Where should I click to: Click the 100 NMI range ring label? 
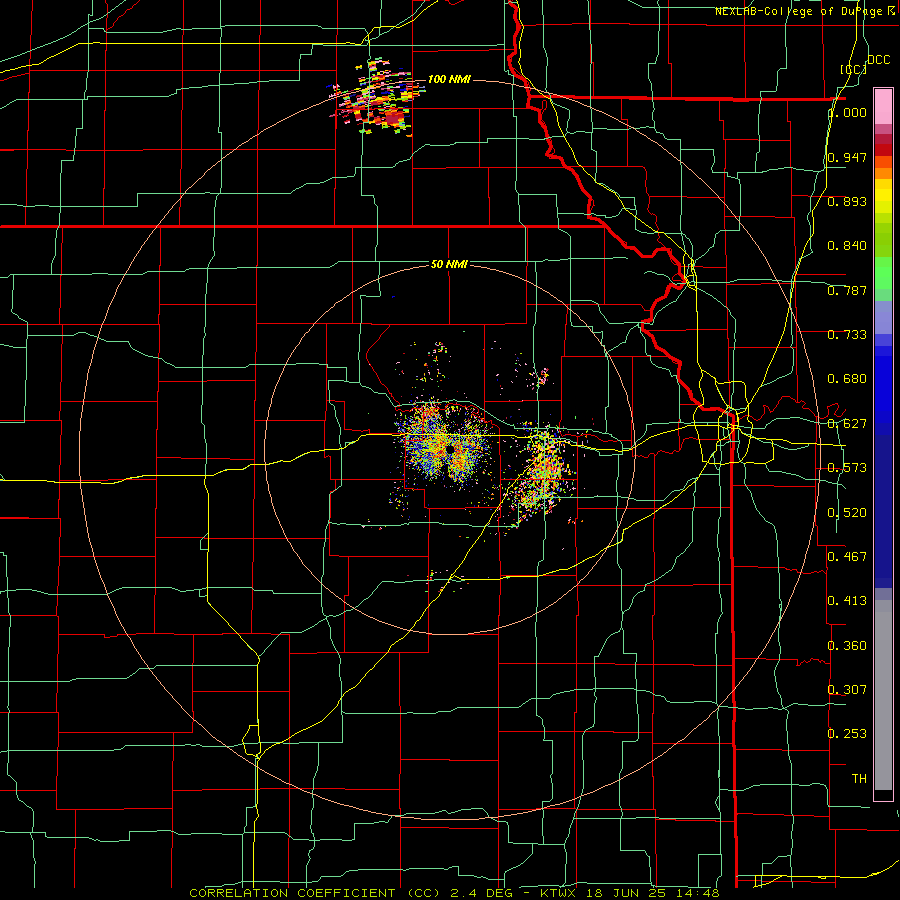point(449,79)
